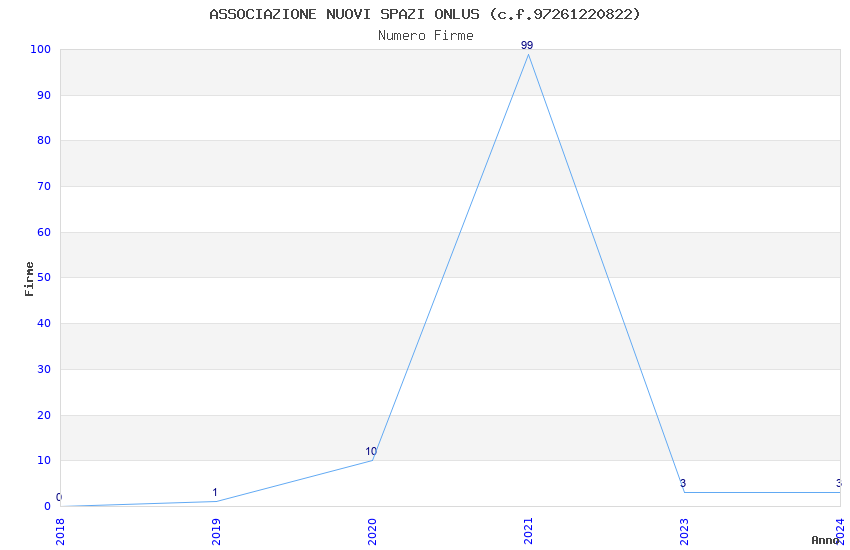Click the Firme y-axis label
Image resolution: width=850 pixels, height=550 pixels.
pos(29,279)
